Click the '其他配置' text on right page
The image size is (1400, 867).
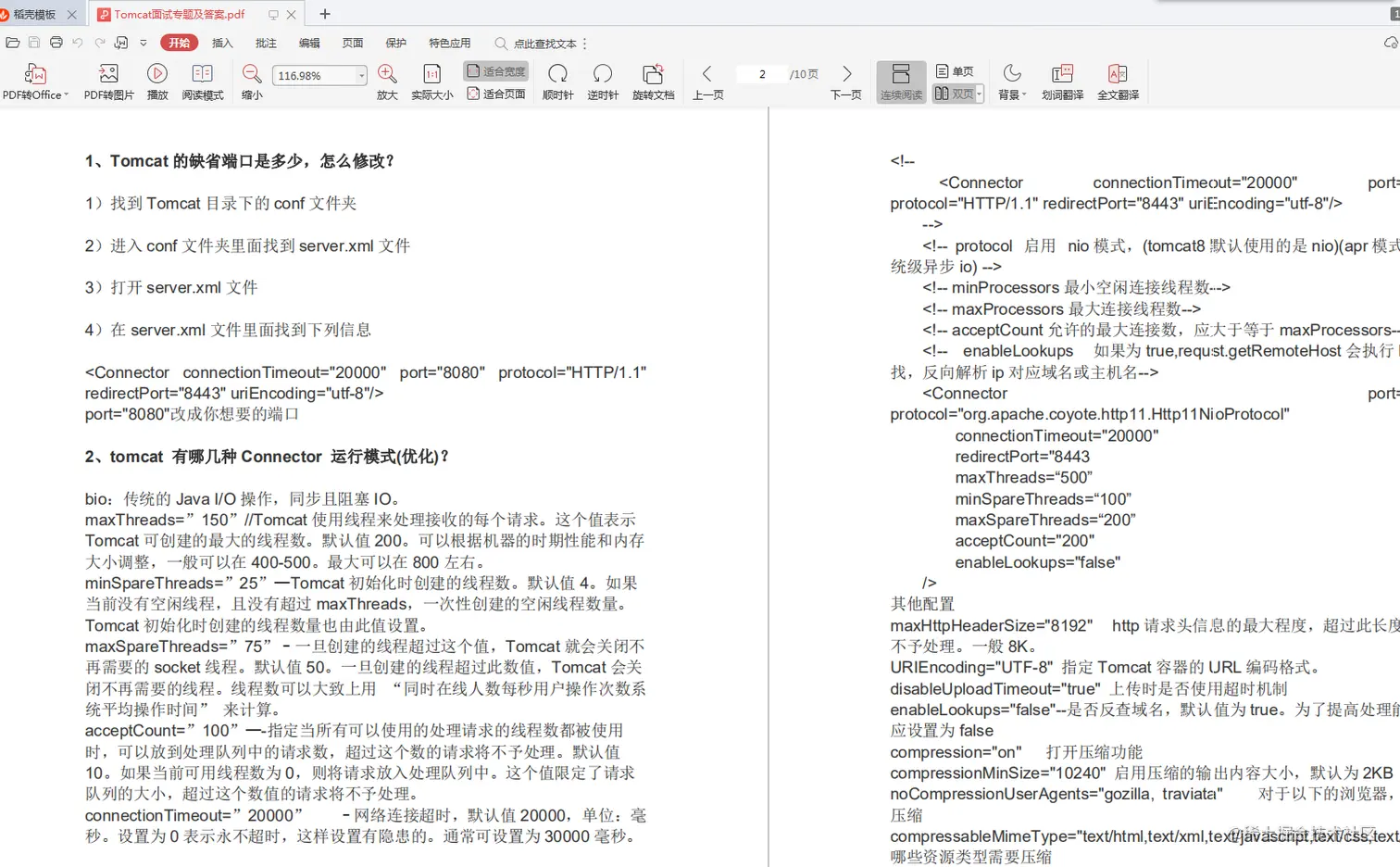coord(922,604)
